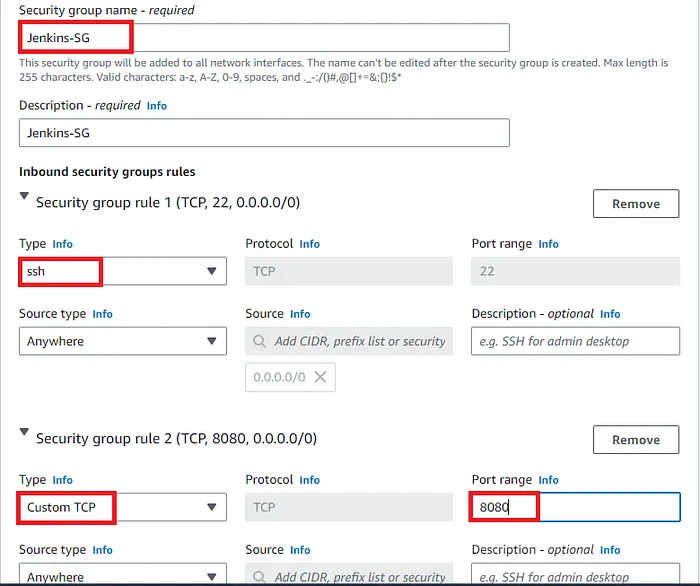Open the Info link next to Description - required
This screenshot has height=586, width=700.
coord(157,106)
